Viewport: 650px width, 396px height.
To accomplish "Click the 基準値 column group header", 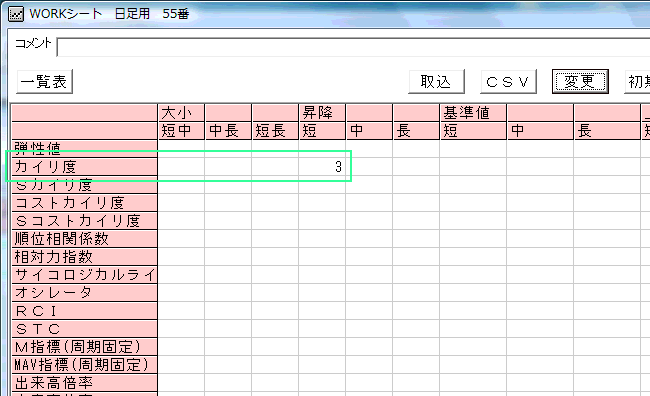I will 473,113.
